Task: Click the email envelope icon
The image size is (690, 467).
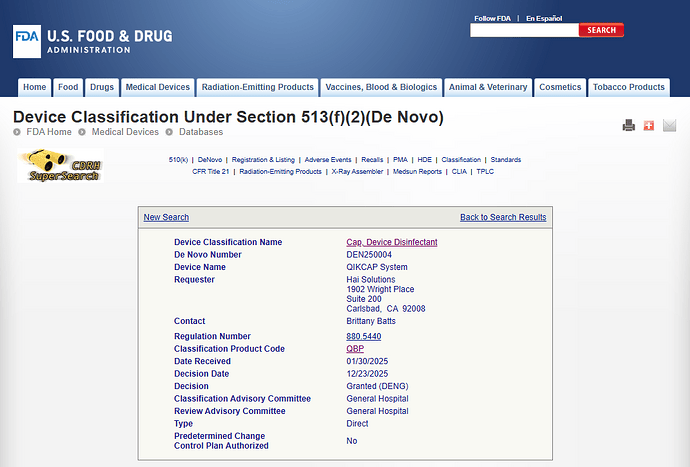Action: [x=669, y=125]
